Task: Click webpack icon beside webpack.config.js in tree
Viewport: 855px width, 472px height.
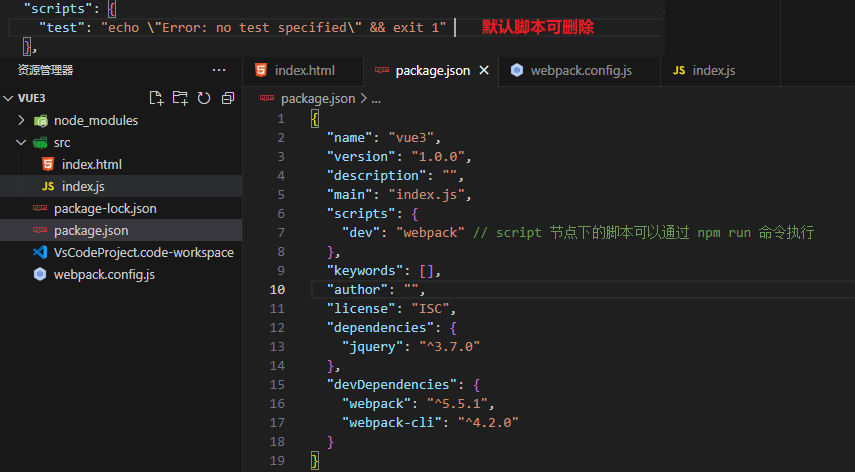Action: coord(40,274)
